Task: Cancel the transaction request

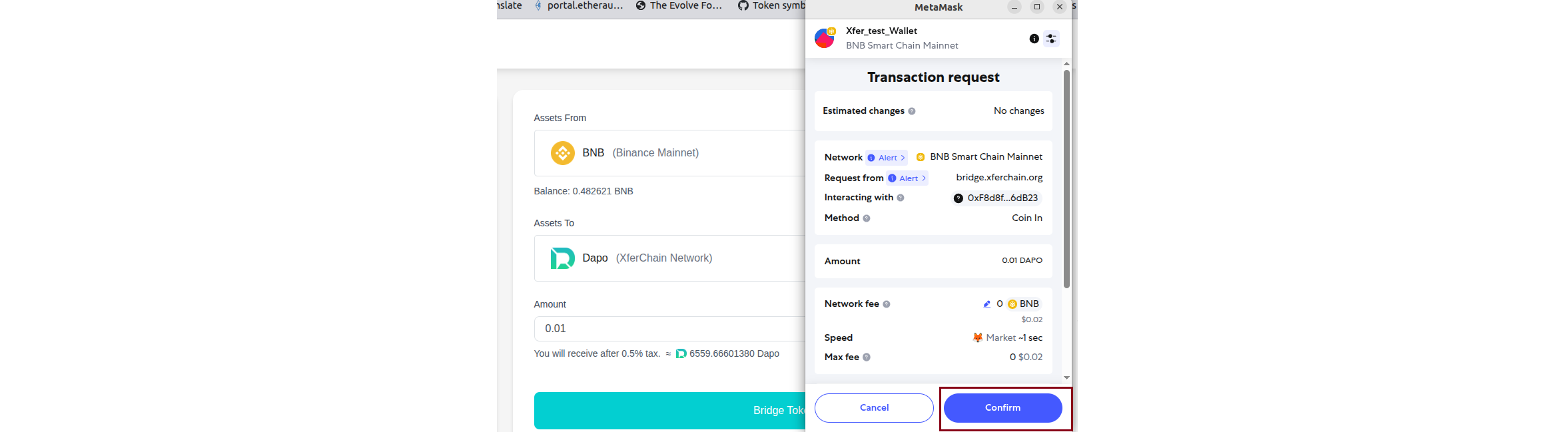Action: tap(873, 407)
